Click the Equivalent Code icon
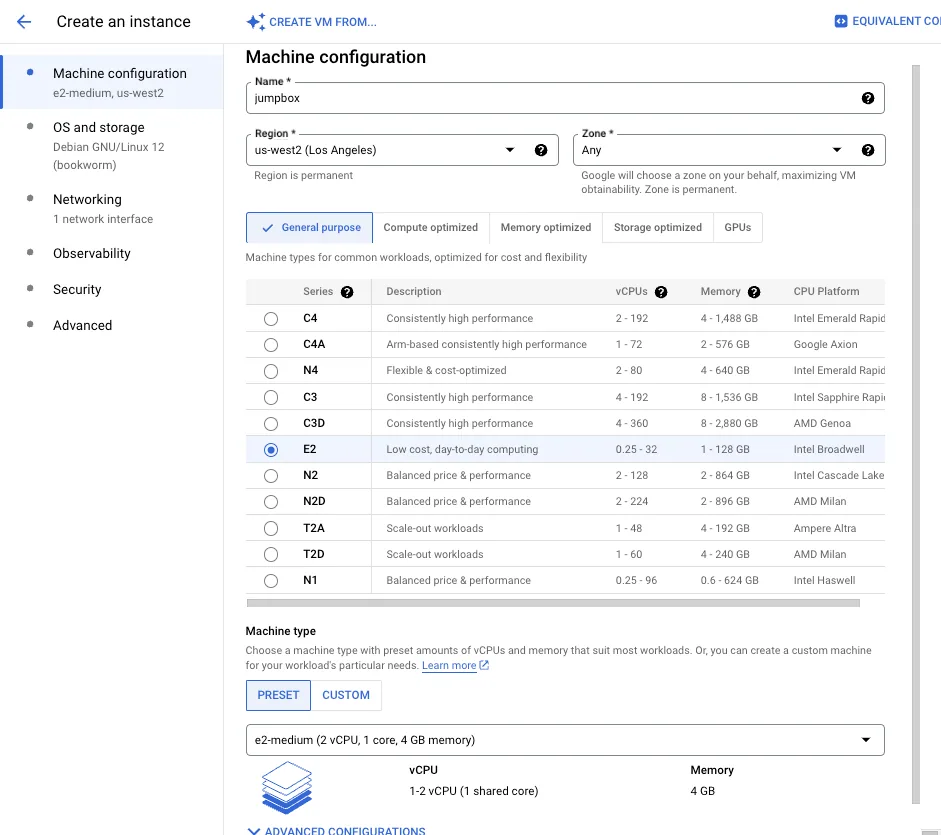 click(x=841, y=21)
